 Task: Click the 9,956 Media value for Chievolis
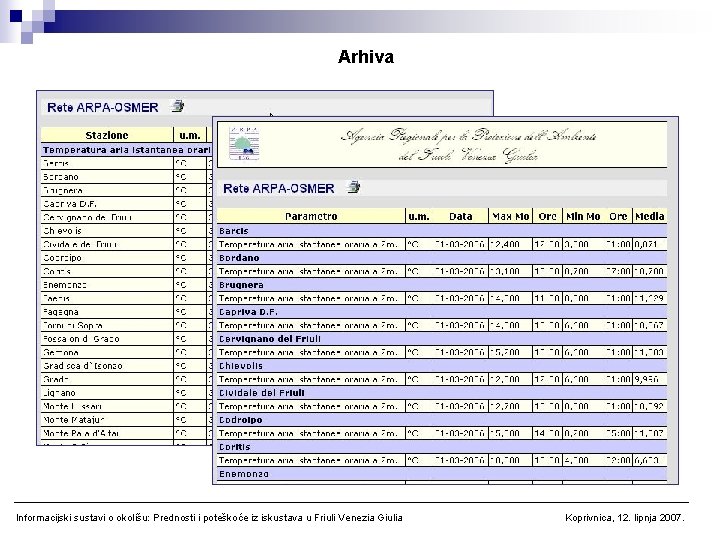tap(647, 379)
